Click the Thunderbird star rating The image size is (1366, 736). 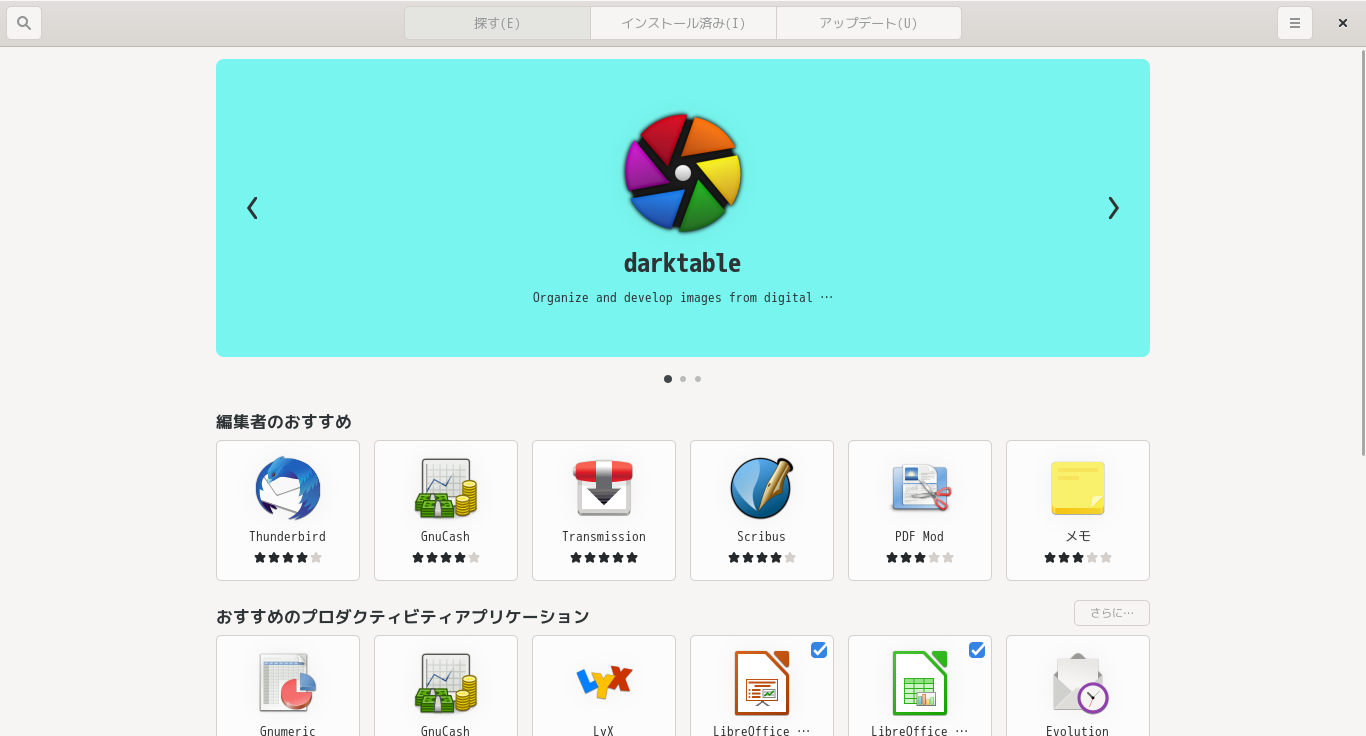(x=288, y=558)
